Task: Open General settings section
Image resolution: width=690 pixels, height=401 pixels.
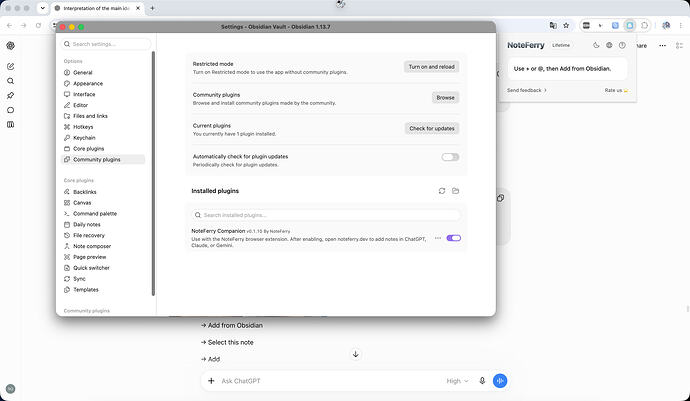Action: point(83,73)
